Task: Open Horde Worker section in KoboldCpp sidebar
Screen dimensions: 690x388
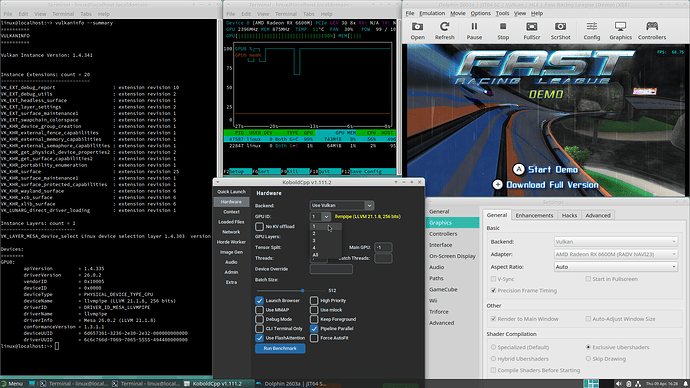Action: coord(231,242)
